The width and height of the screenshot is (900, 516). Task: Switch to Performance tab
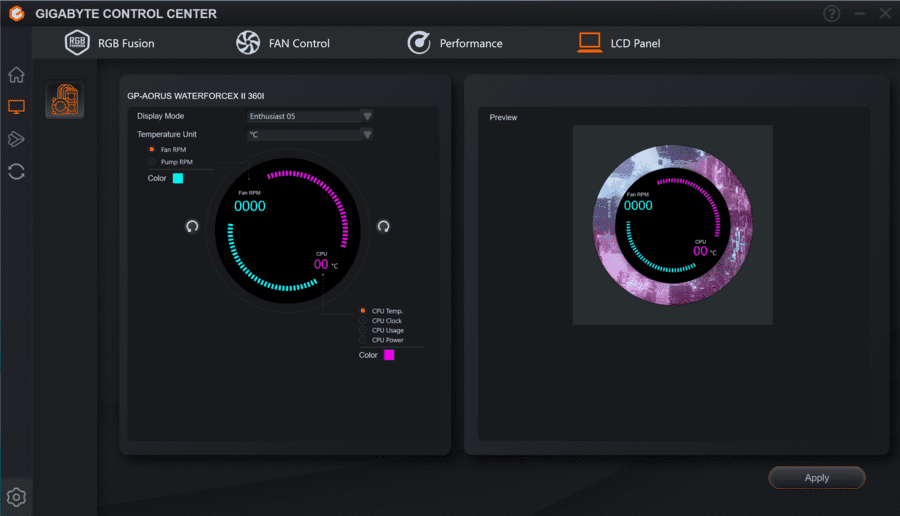[x=455, y=43]
